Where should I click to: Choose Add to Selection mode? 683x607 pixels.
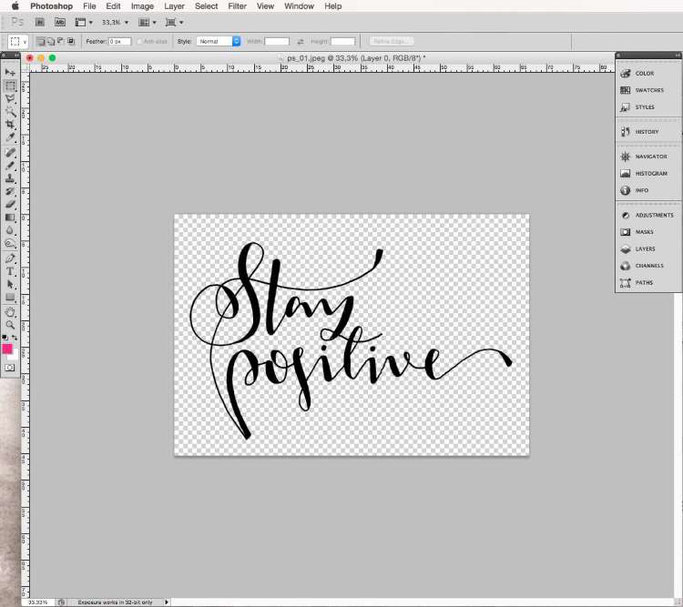(x=51, y=41)
